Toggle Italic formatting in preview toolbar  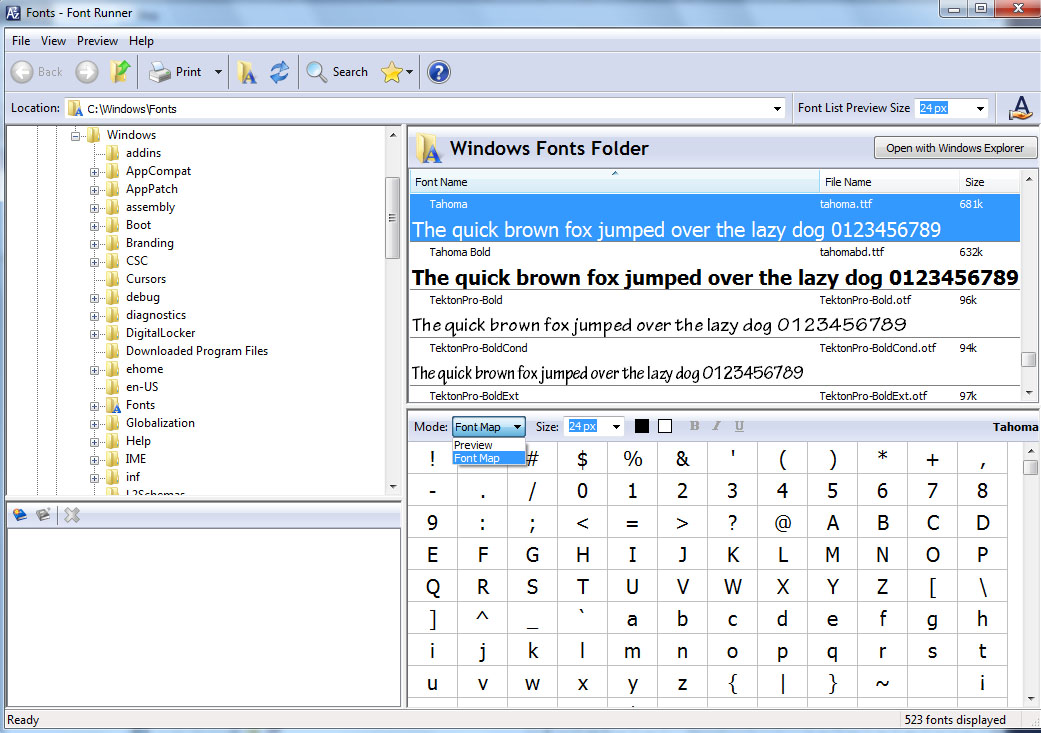[x=716, y=426]
